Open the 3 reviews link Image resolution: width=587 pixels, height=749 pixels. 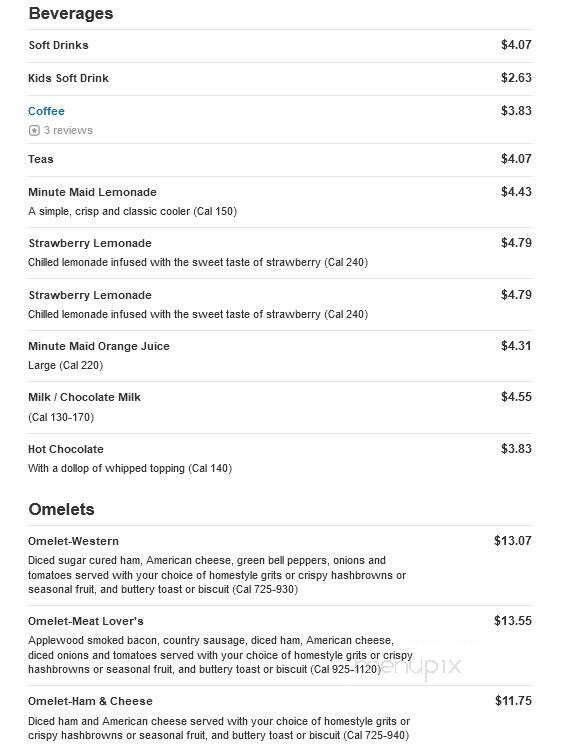[68, 130]
